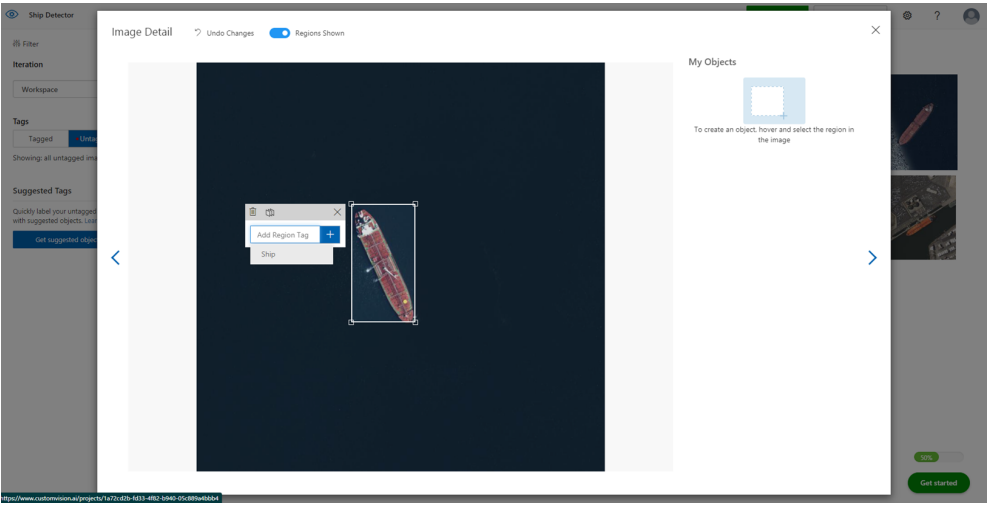
Task: Open the help question mark icon
Action: coord(938,16)
